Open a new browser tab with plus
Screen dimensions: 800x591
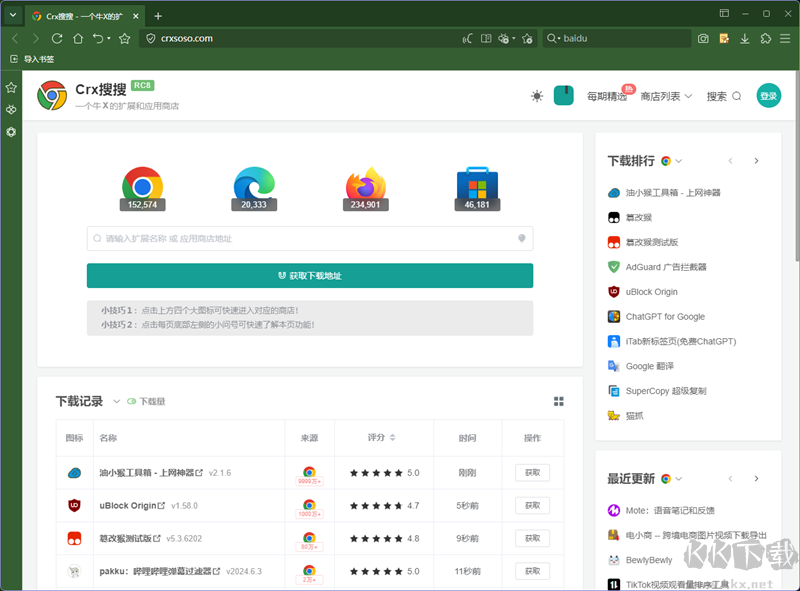[158, 16]
